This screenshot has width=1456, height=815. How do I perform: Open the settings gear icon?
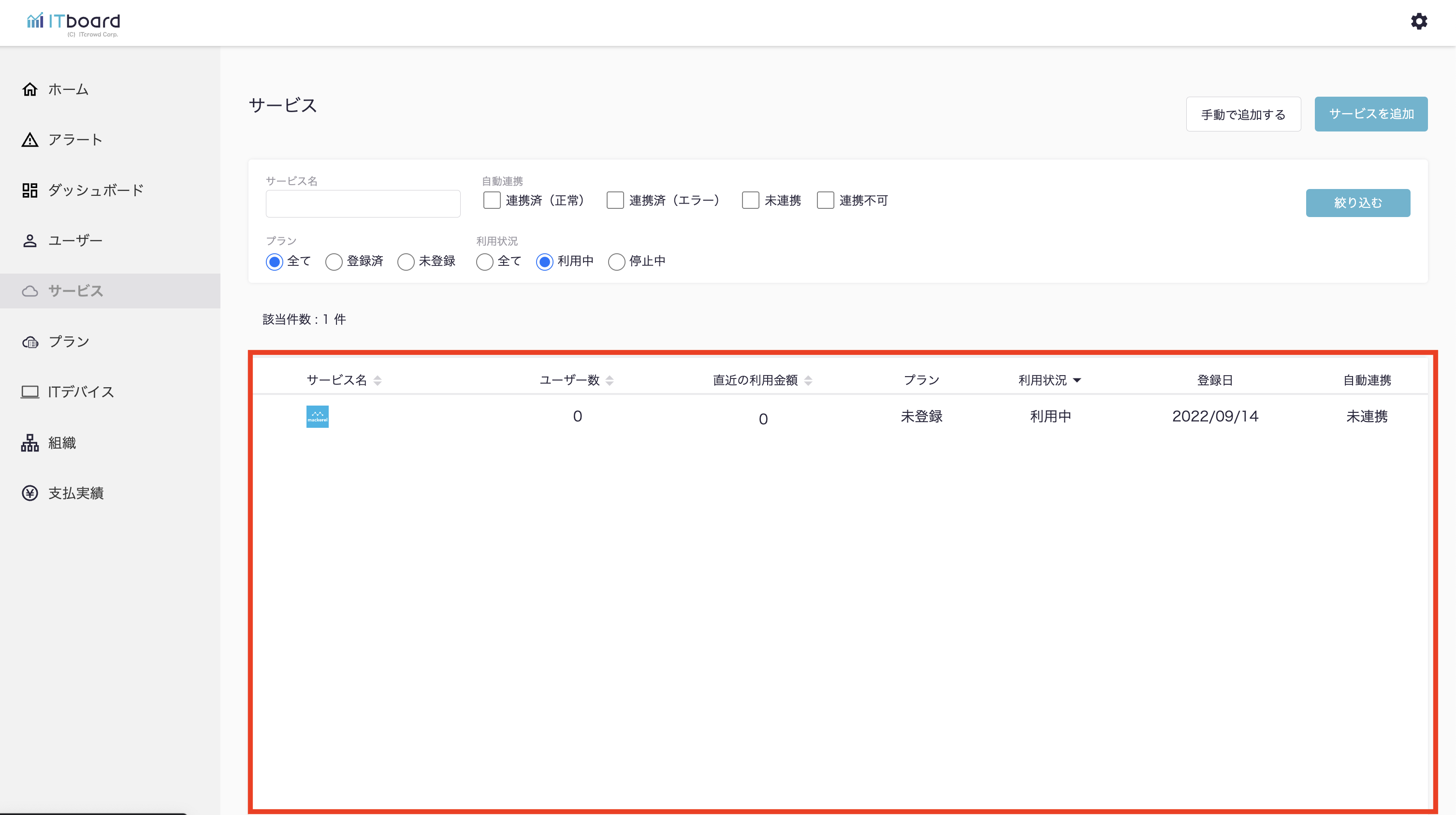coord(1419,21)
